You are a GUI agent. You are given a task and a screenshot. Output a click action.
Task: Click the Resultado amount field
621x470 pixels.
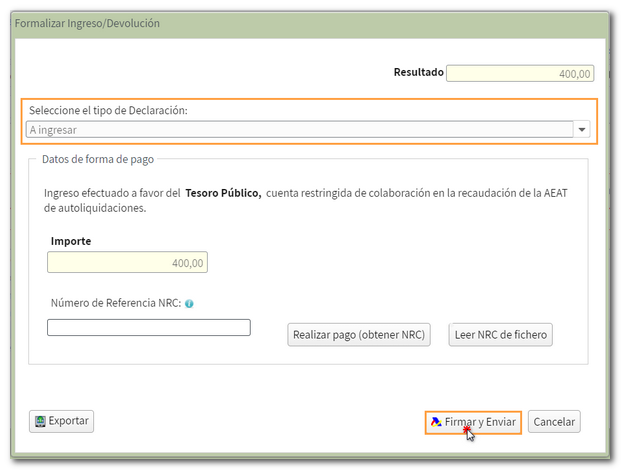point(521,73)
